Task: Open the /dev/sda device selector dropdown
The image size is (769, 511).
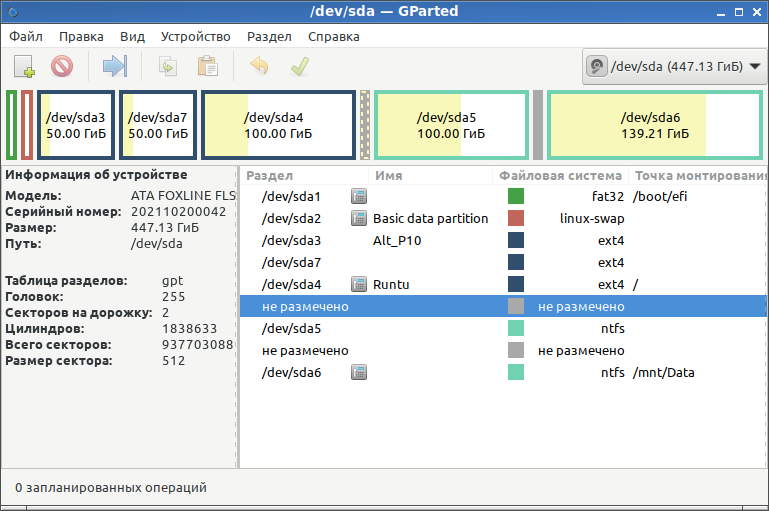Action: click(x=674, y=67)
